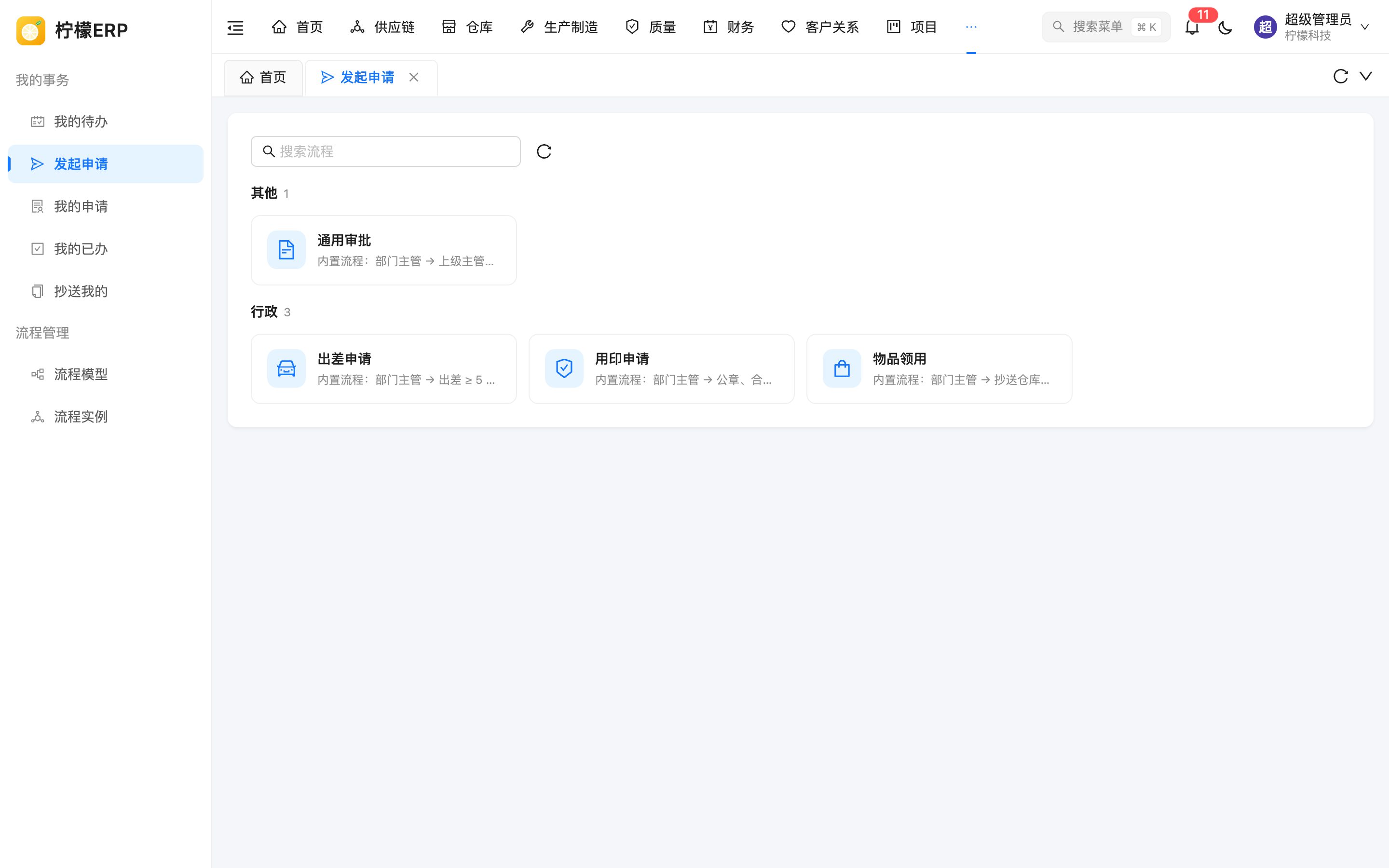Click the 搜索菜单 search box
Screen dimensions: 1389x868
point(1105,27)
